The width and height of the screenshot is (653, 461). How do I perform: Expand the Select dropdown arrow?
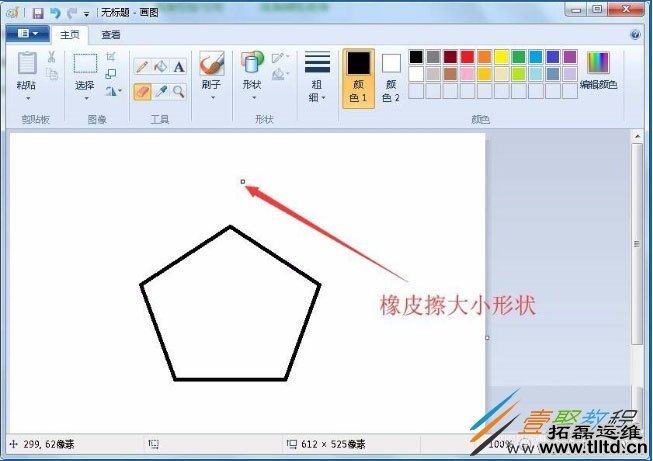tap(87, 99)
